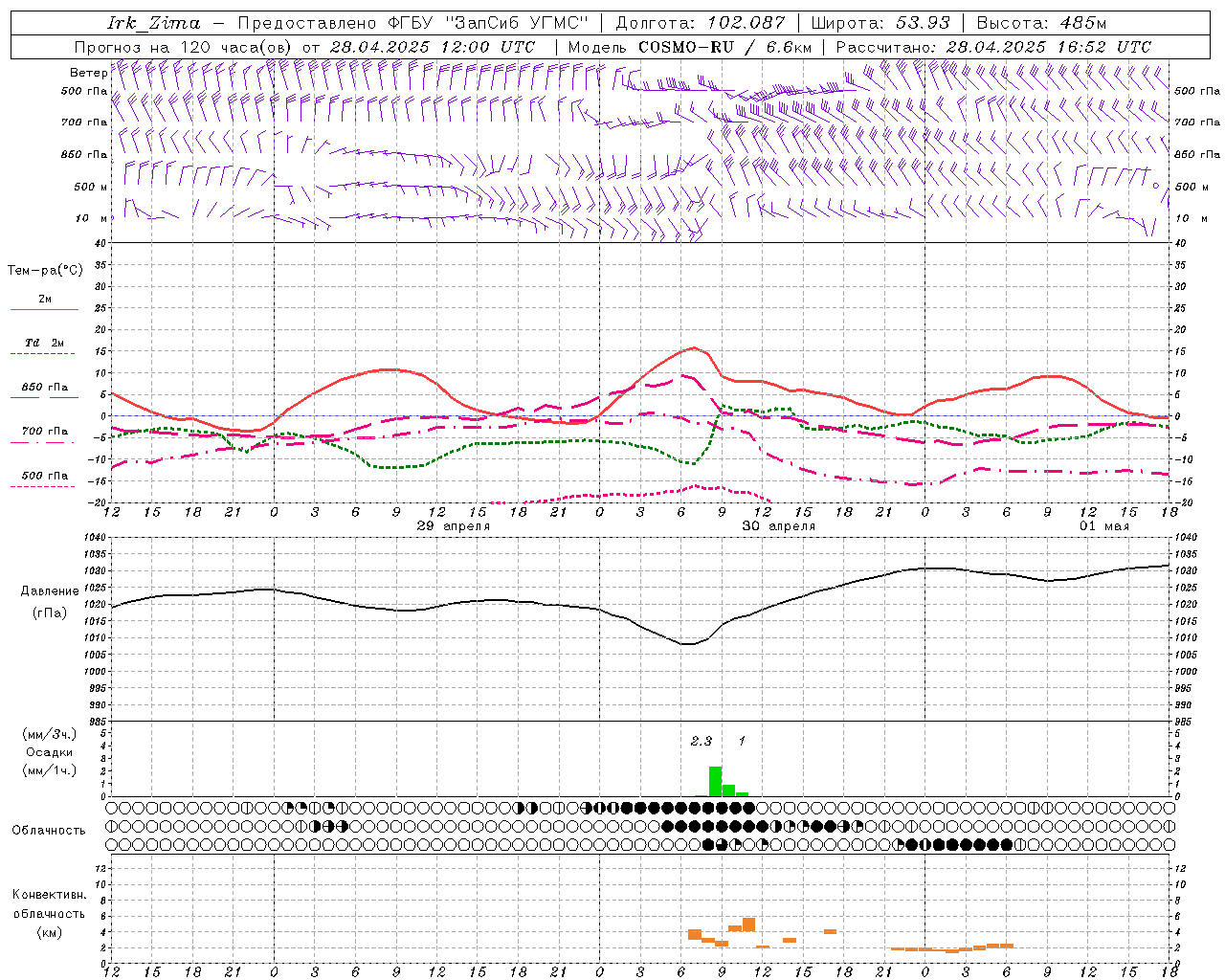This screenshot has height=980, width=1225.
Task: Click the red solid line sample under "2м"
Action: pos(45,310)
